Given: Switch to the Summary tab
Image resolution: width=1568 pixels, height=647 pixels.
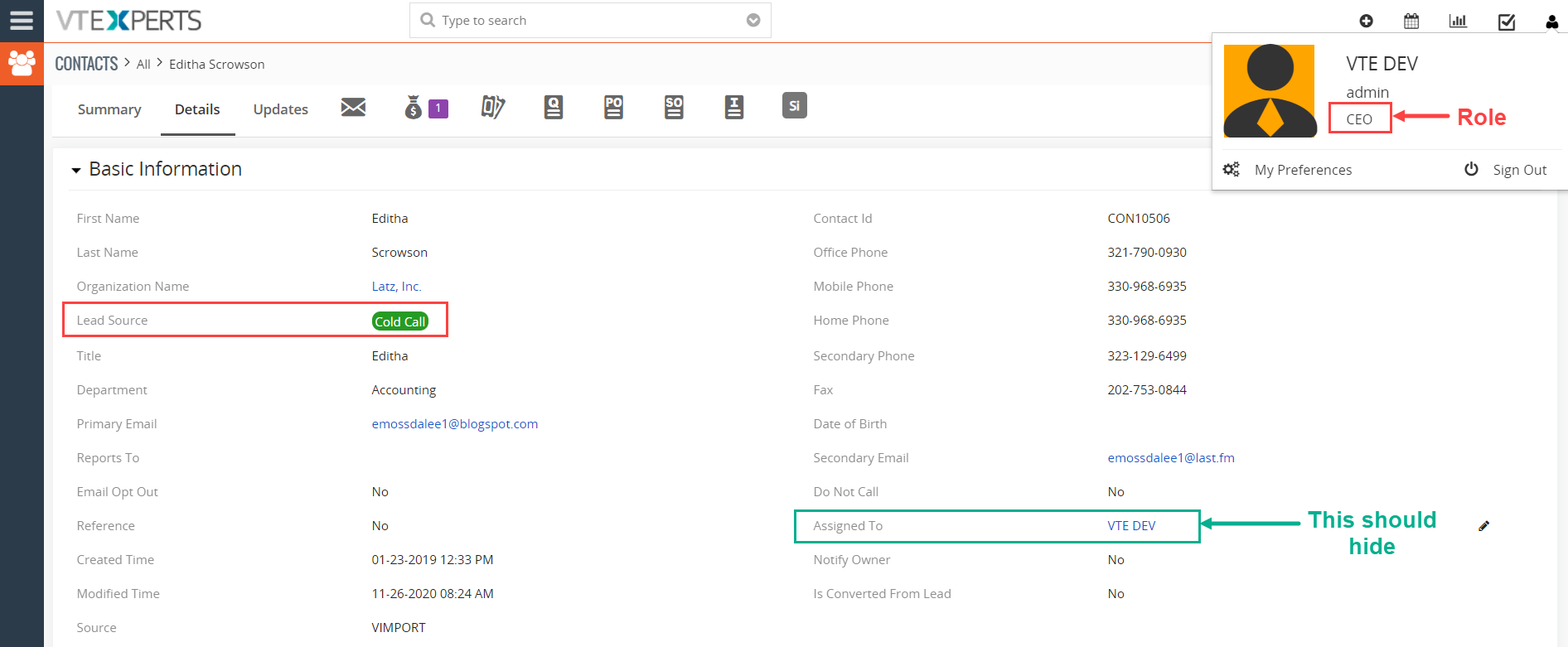Looking at the screenshot, I should 109,109.
